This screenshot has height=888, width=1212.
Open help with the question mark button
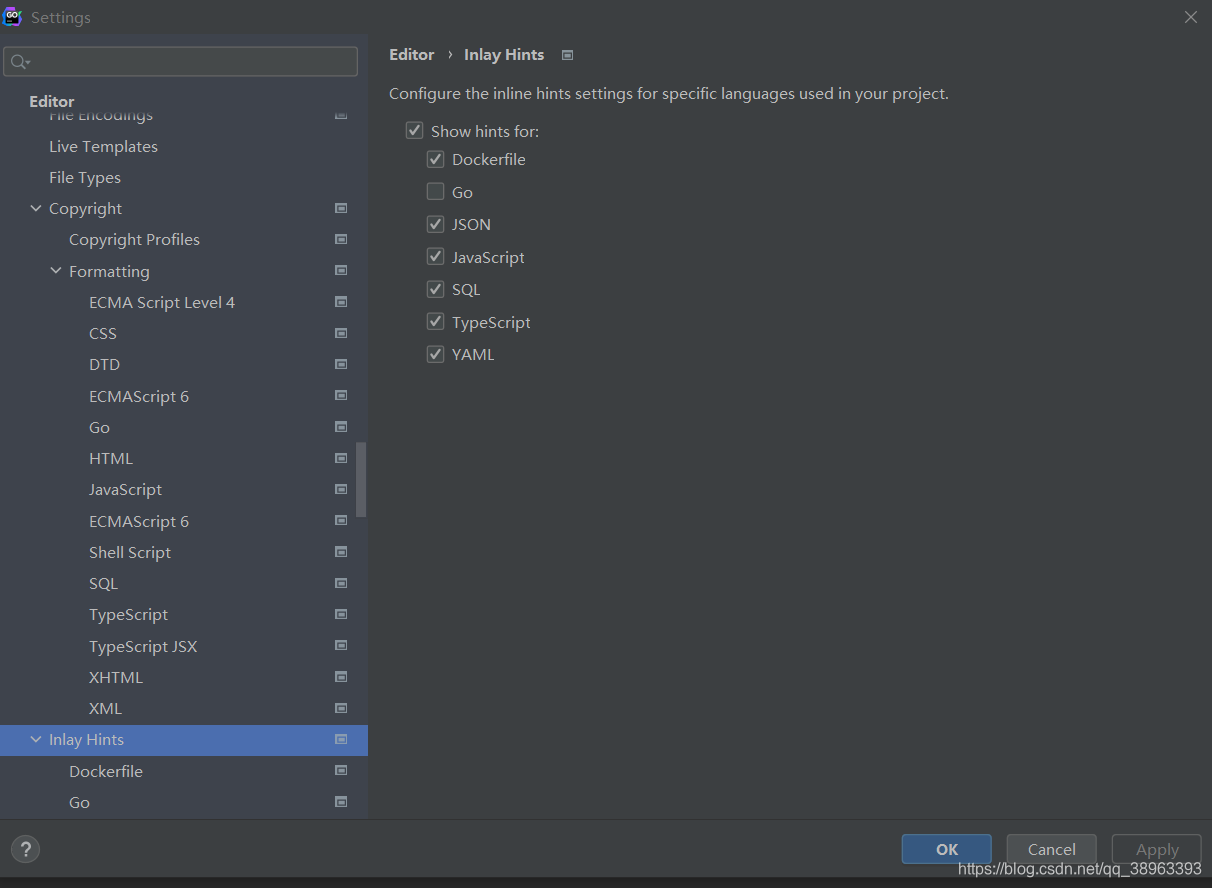[25, 849]
